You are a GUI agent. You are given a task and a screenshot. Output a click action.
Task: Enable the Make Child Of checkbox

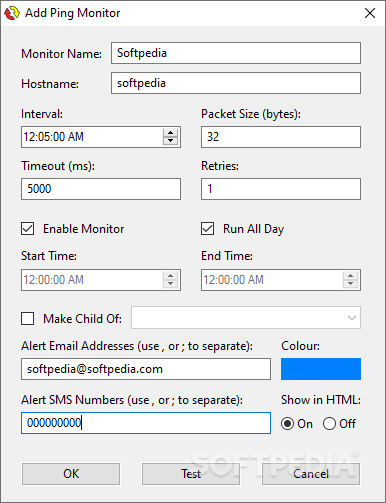pos(27,318)
